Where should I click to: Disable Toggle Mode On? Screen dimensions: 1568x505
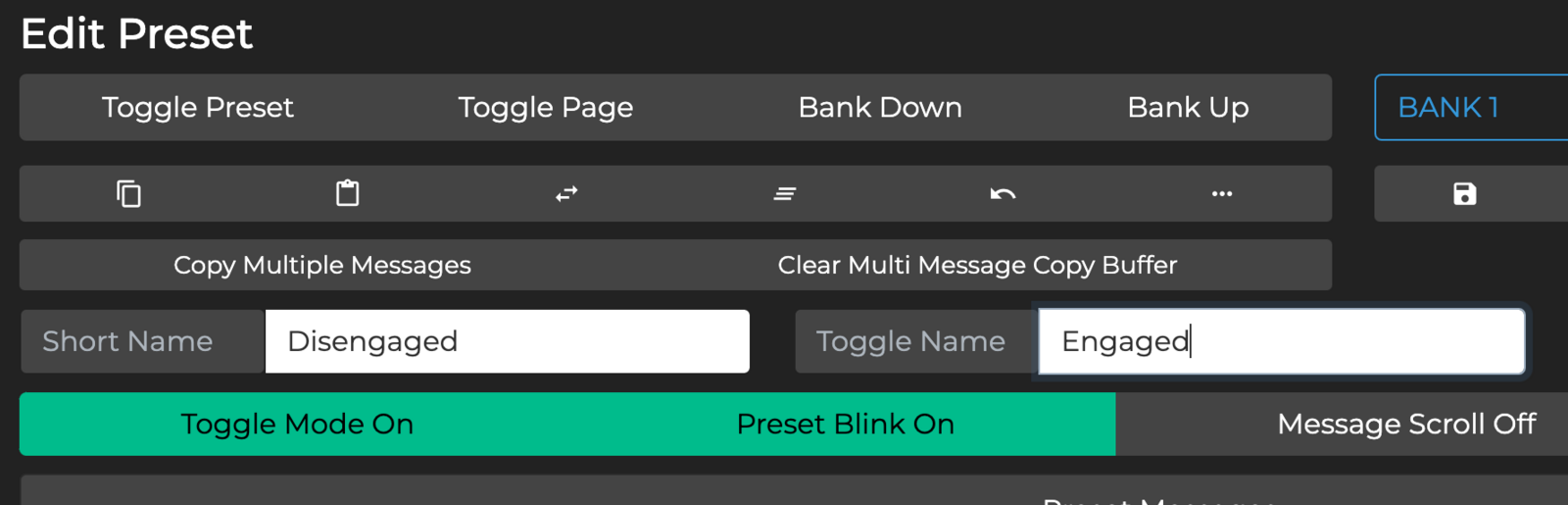[x=297, y=424]
